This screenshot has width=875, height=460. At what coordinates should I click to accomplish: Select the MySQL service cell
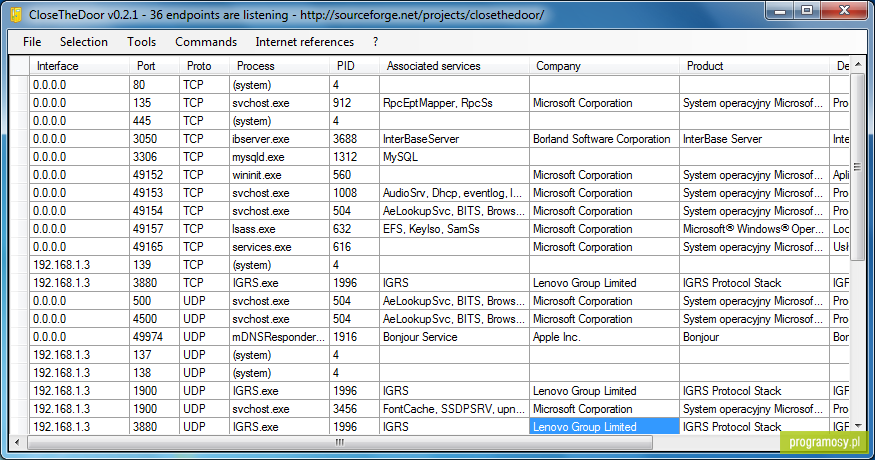[454, 157]
